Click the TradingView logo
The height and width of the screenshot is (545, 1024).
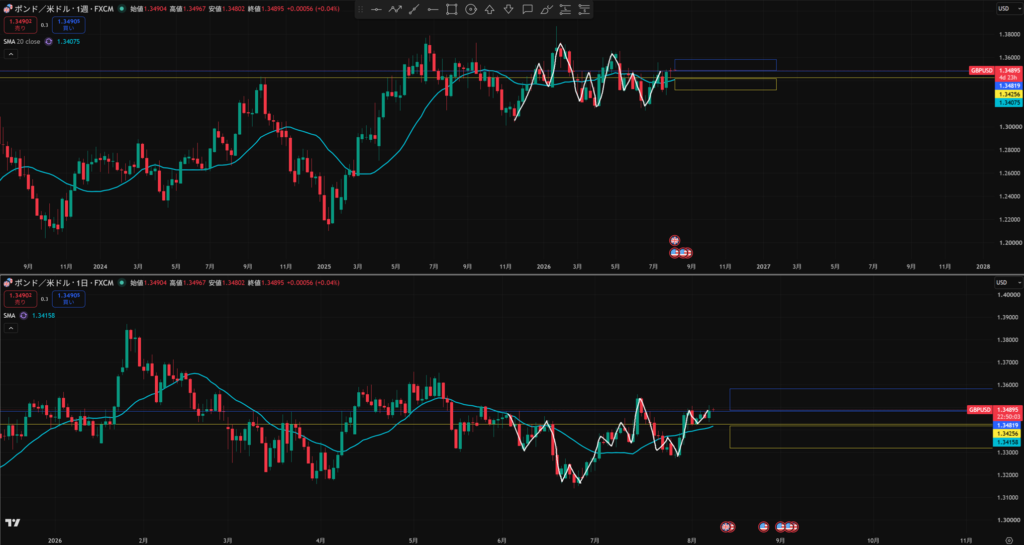click(x=12, y=523)
